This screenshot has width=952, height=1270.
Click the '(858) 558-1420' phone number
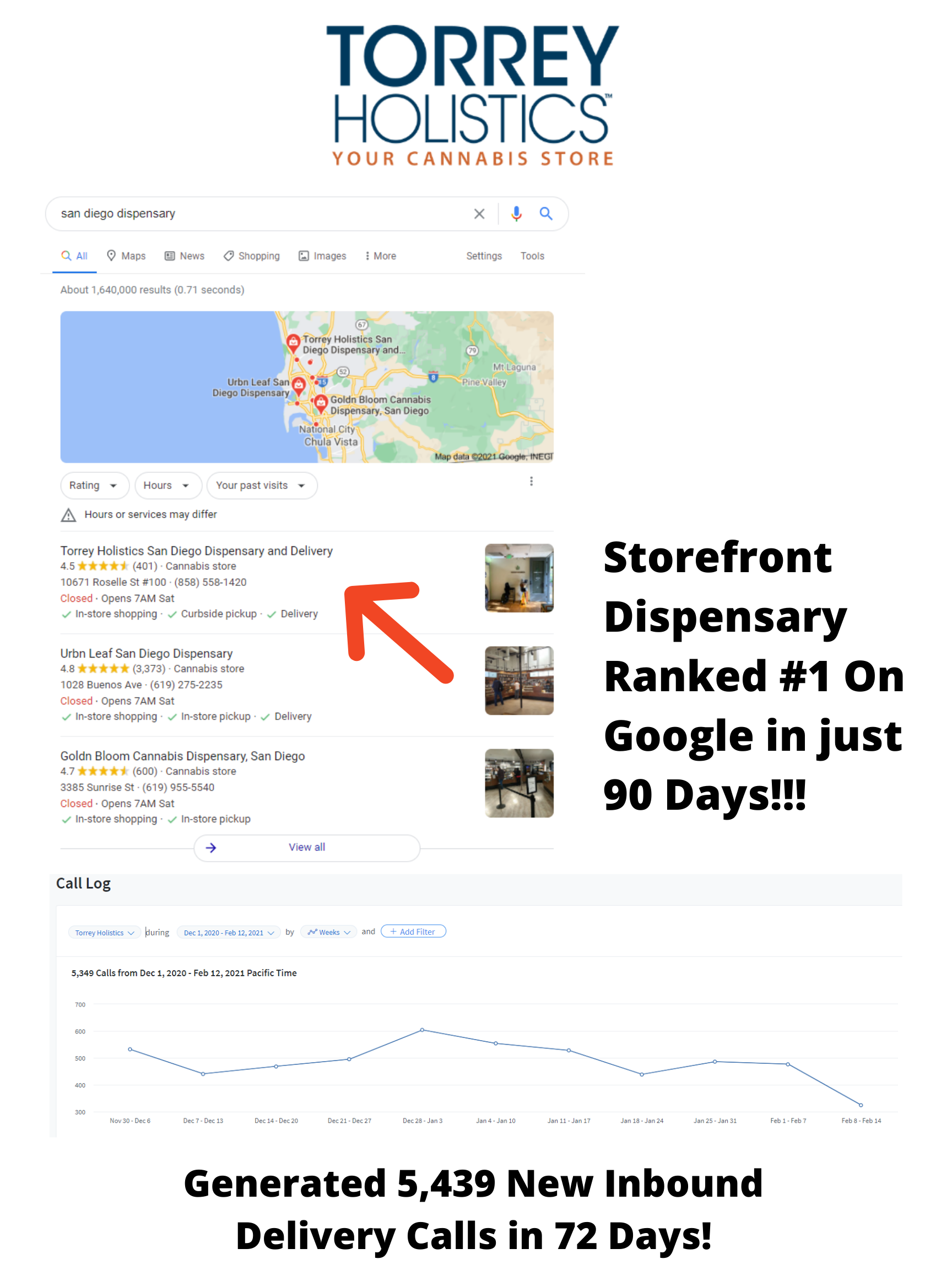[x=210, y=582]
